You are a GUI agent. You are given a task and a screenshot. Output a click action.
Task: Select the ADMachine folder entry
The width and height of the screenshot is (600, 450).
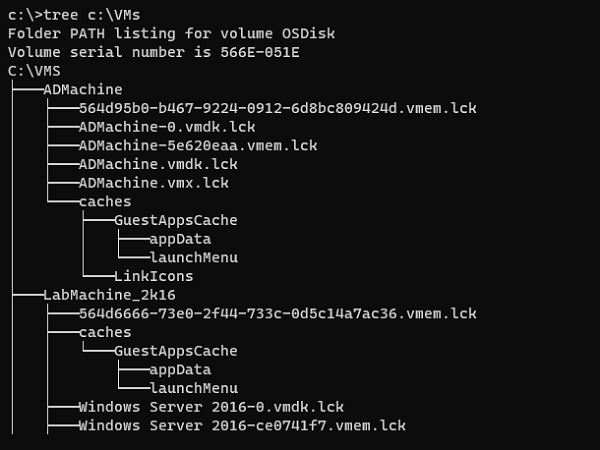(83, 89)
